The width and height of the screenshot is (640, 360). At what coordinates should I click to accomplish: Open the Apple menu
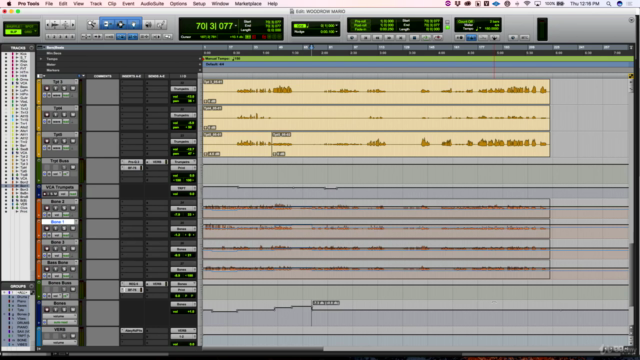(x=9, y=4)
